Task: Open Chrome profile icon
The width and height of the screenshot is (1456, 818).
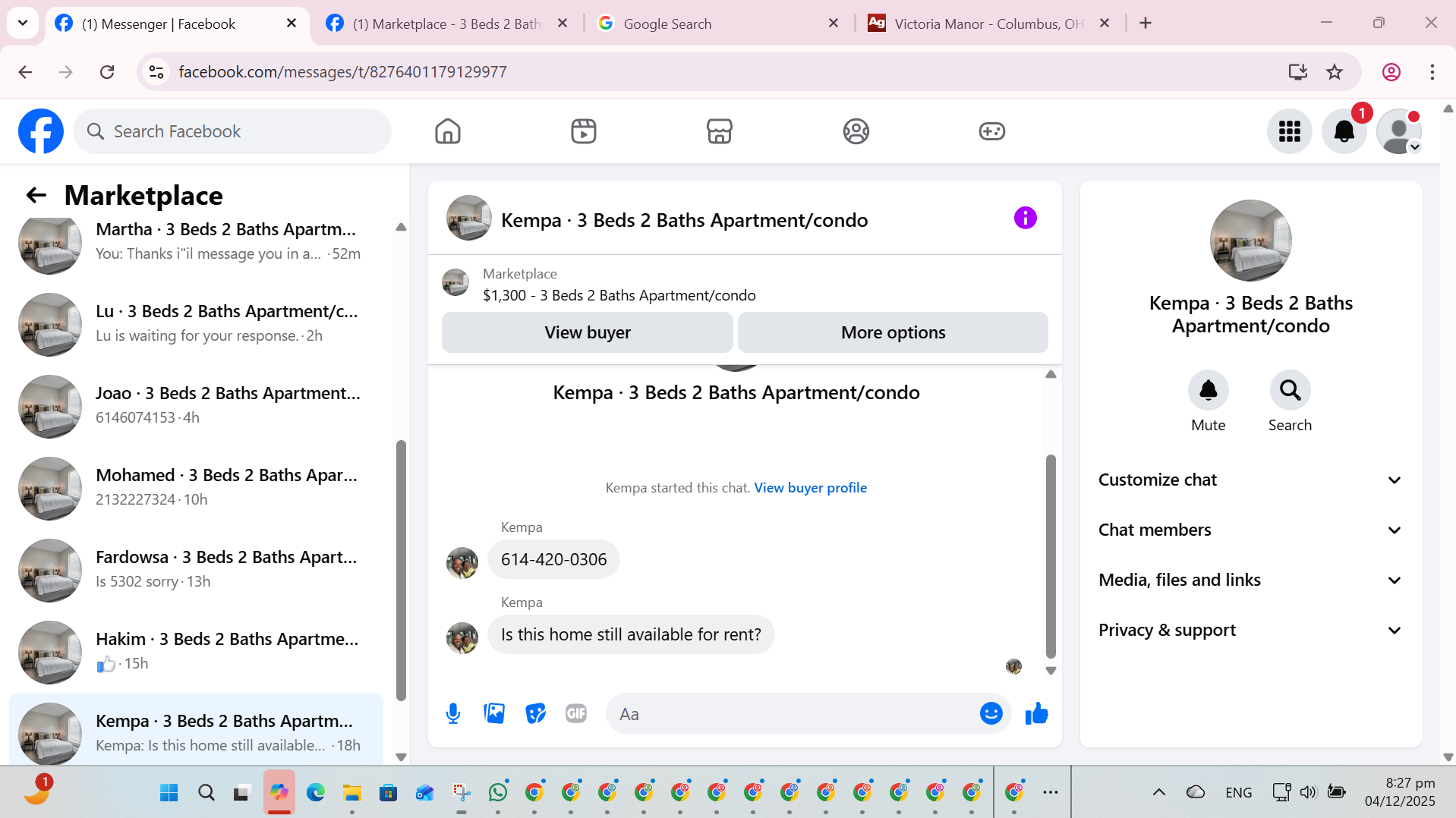Action: tap(1391, 72)
